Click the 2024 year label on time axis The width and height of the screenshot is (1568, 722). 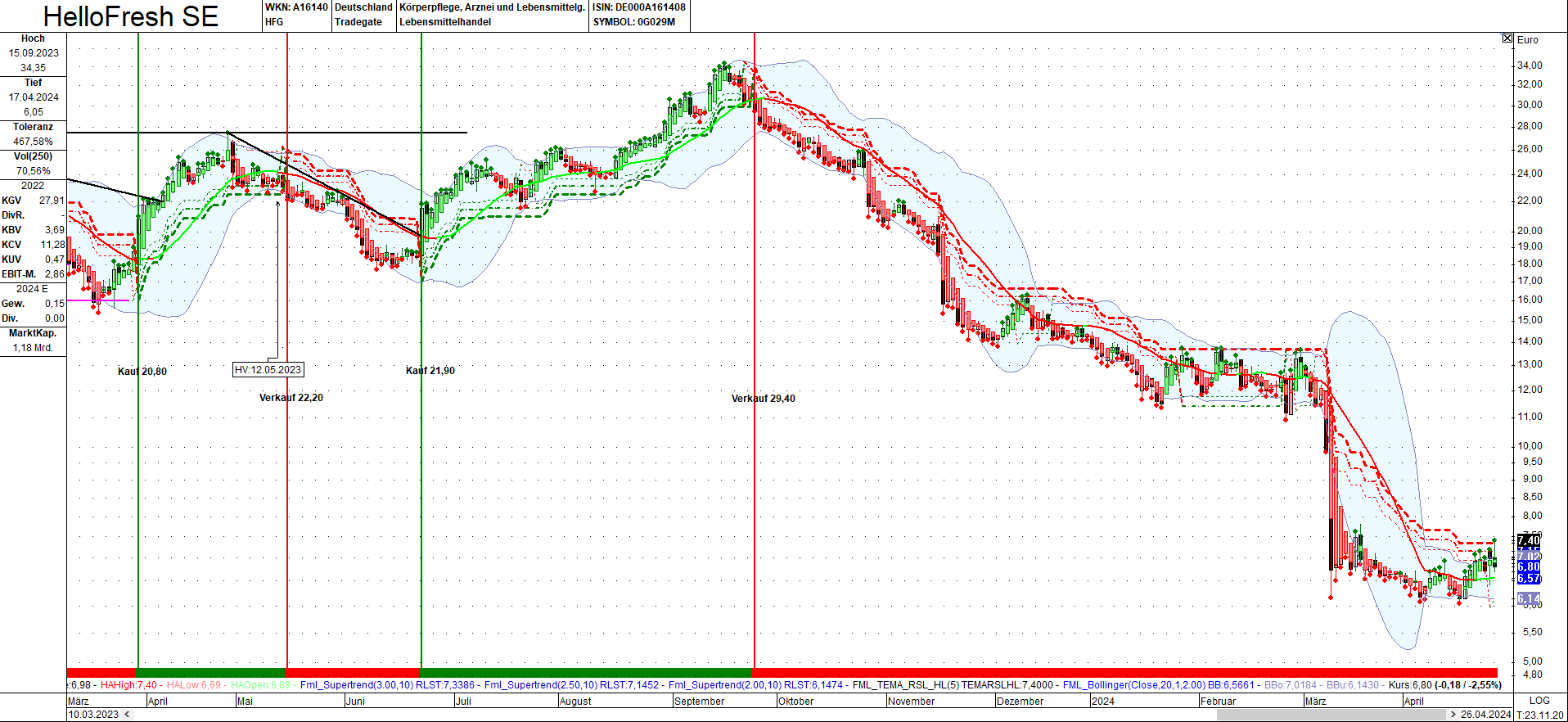coord(1103,702)
